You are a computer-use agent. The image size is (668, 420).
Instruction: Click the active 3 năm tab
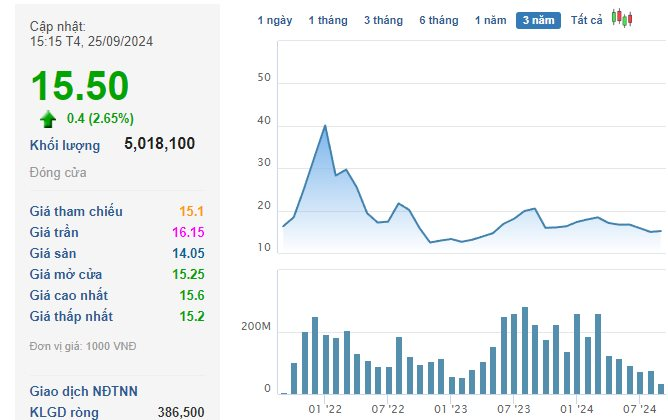point(538,20)
